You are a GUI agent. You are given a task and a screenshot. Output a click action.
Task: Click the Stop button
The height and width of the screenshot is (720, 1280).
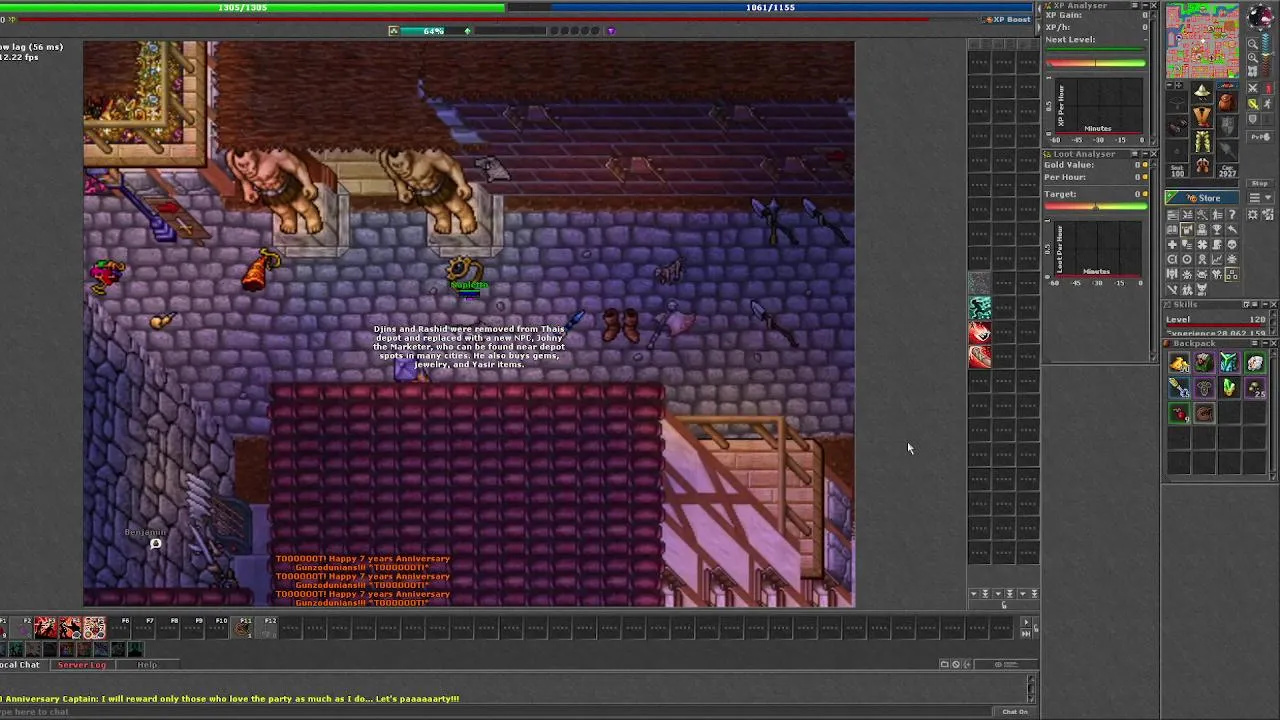point(1261,183)
